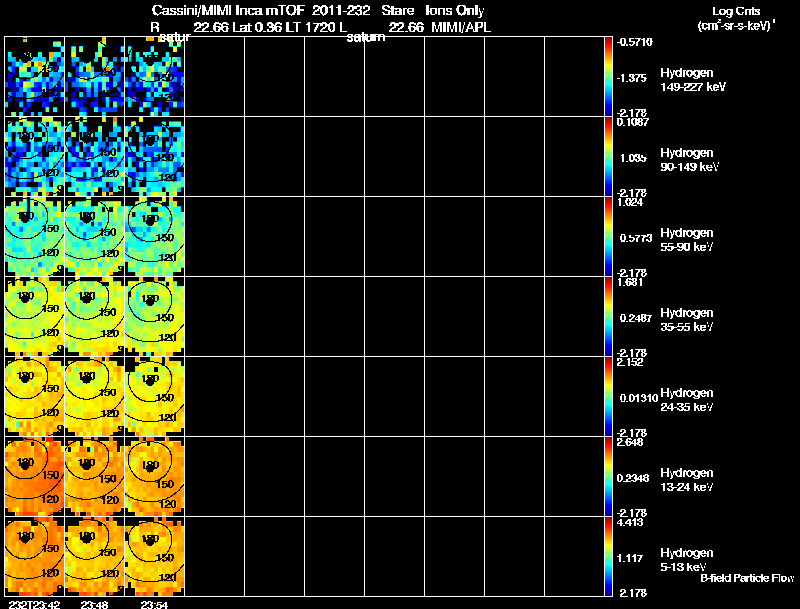Click the 'Cassini/MIMI Inca mTOF' title text
Screen dimensions: 800x609
(x=228, y=10)
